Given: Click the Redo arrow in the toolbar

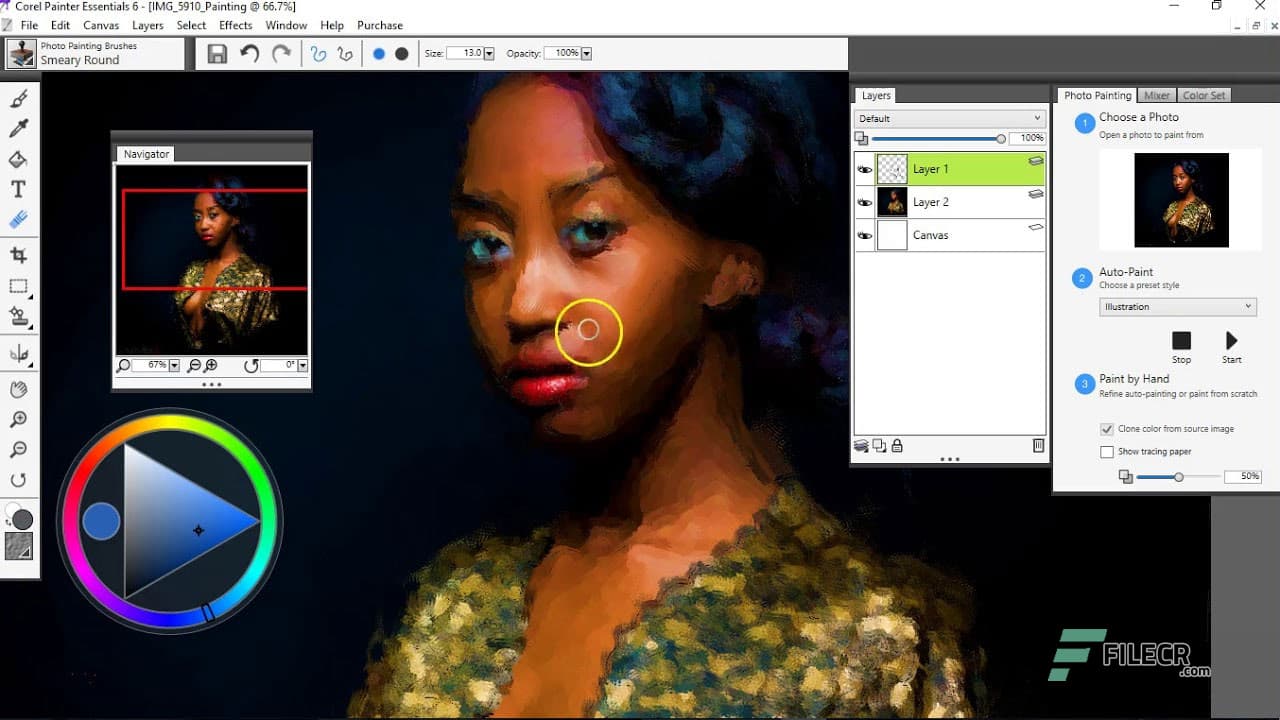Looking at the screenshot, I should click(x=283, y=53).
